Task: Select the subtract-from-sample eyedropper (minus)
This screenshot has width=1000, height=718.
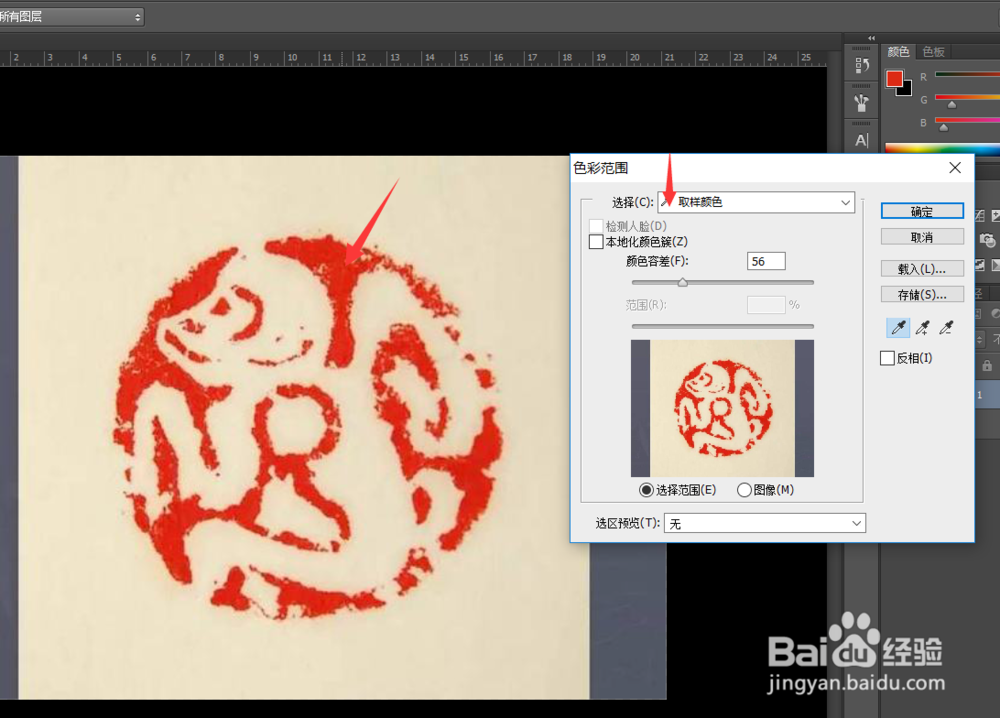Action: [946, 328]
